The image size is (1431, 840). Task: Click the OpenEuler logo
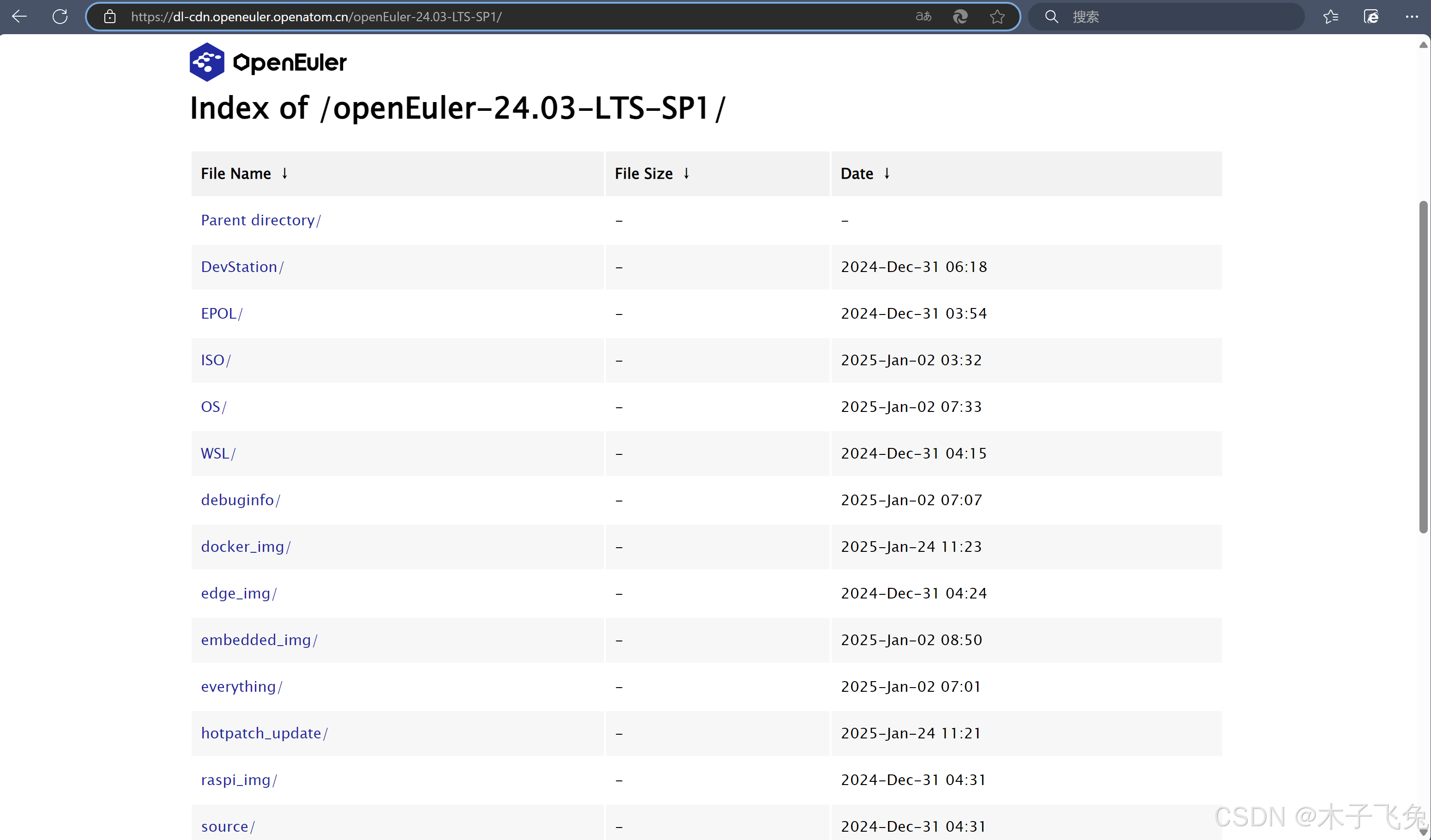coord(268,62)
